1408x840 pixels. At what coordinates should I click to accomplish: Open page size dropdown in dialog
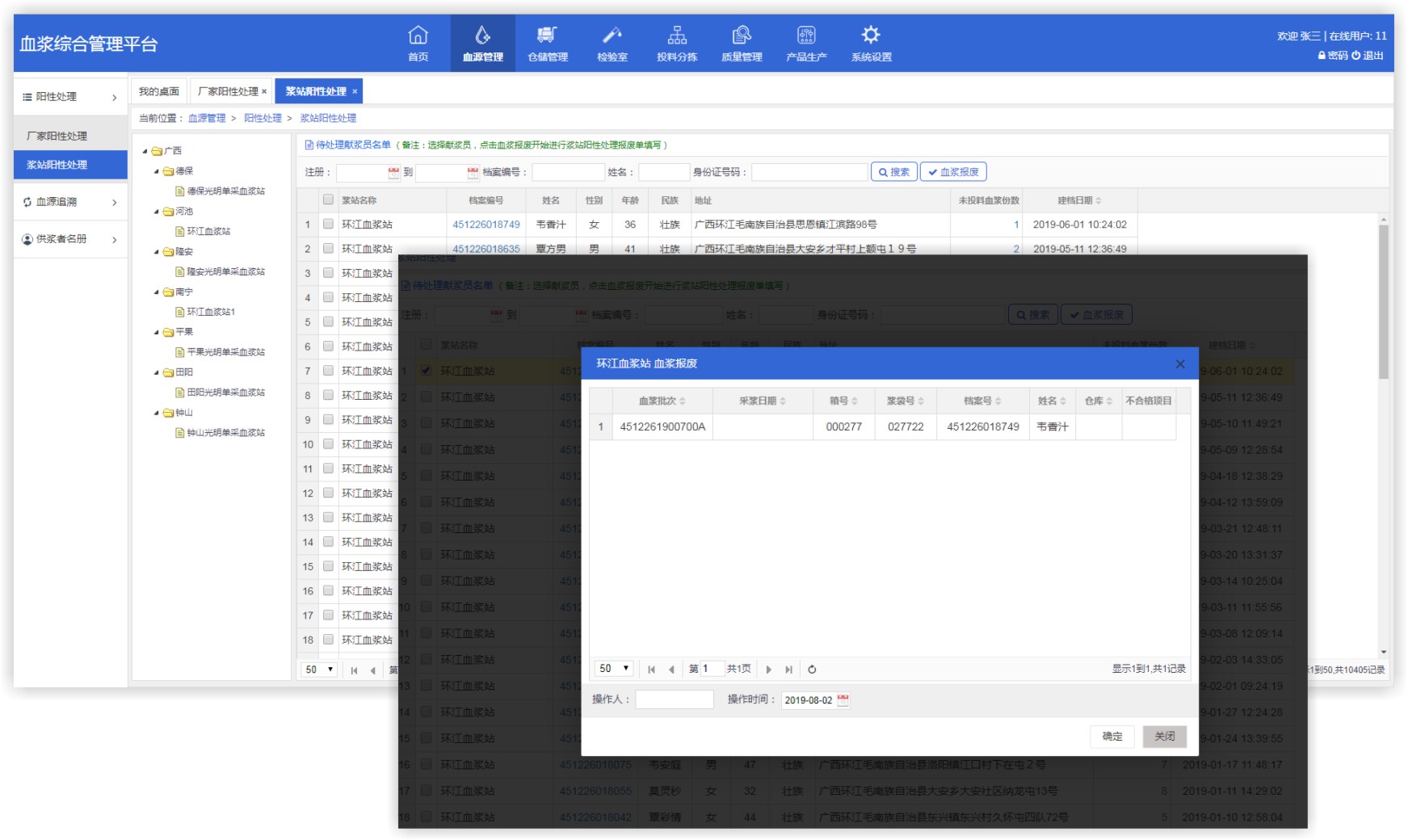tap(614, 669)
